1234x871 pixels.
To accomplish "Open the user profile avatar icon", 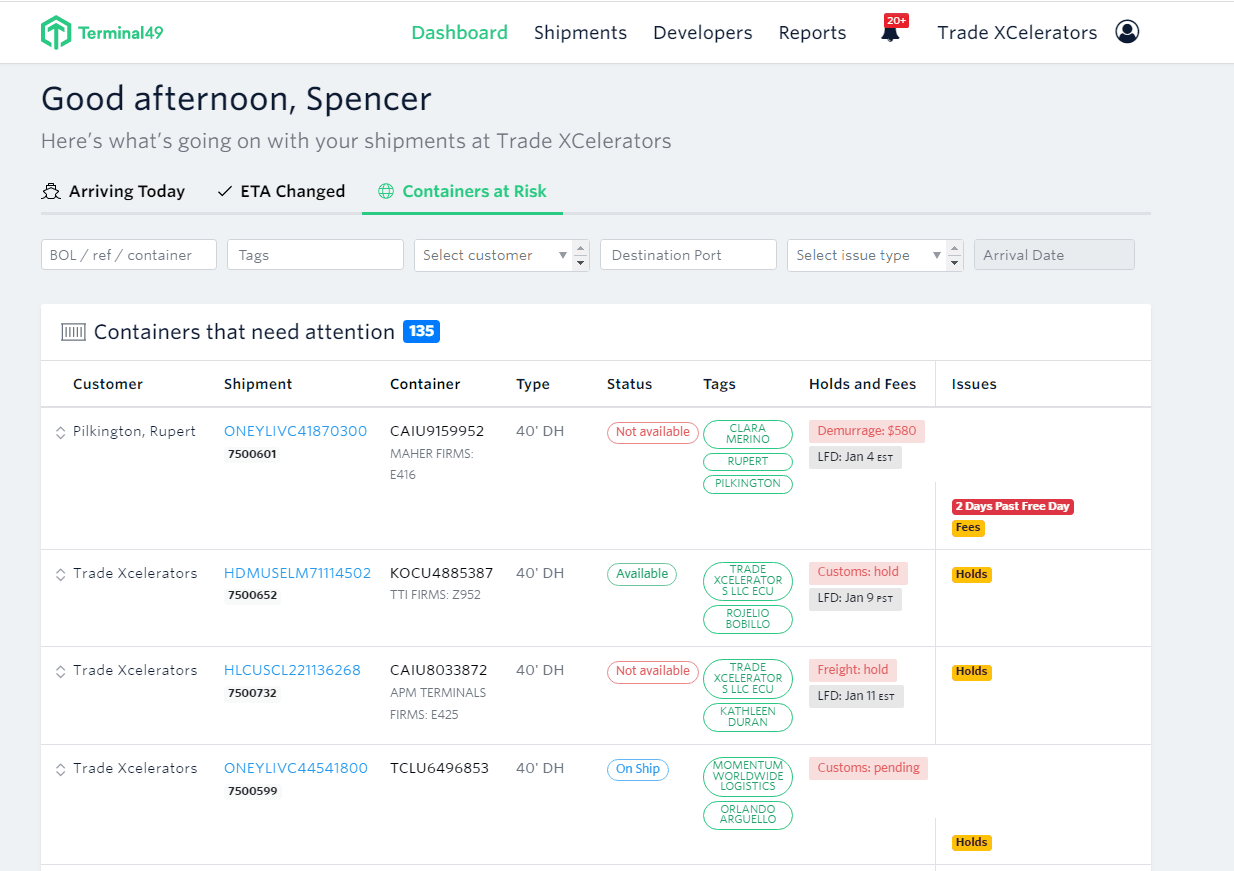I will pyautogui.click(x=1127, y=32).
